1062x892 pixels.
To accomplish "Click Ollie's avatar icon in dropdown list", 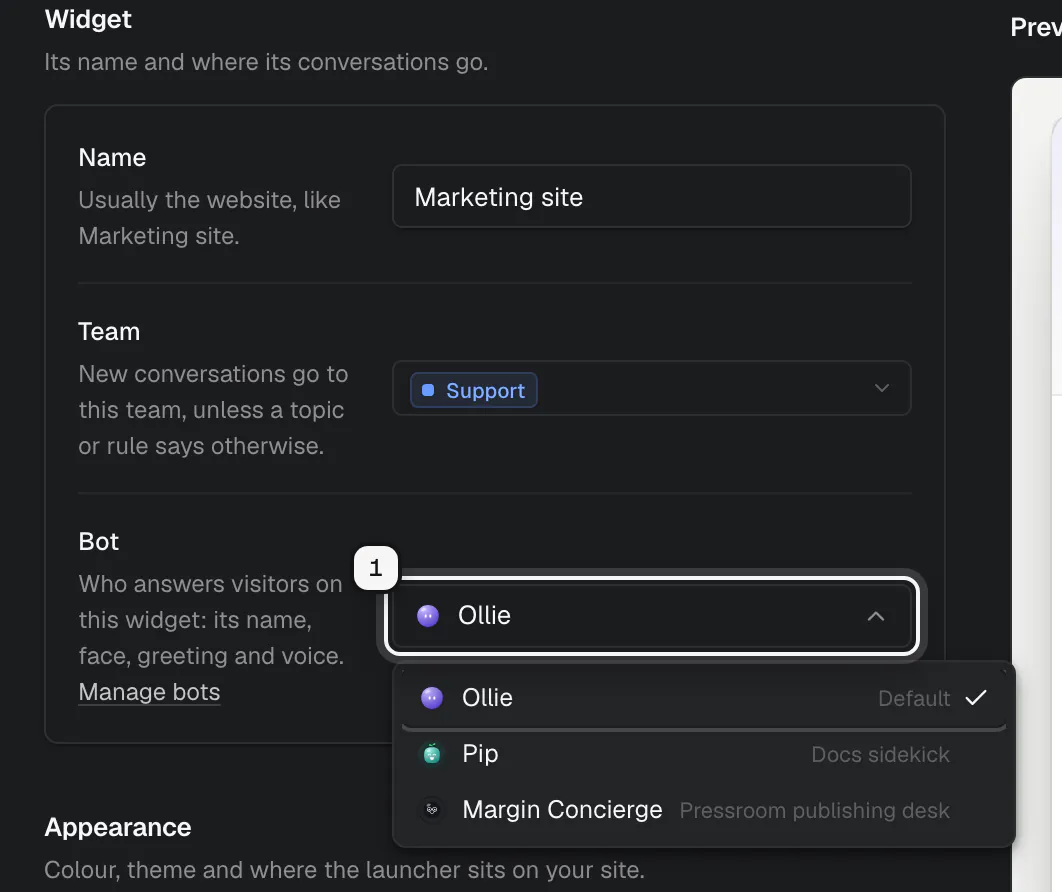I will click(431, 698).
